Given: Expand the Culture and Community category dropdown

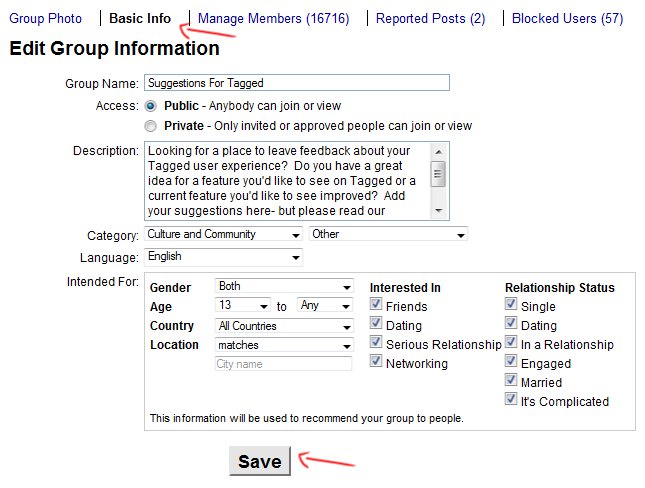Looking at the screenshot, I should pyautogui.click(x=223, y=234).
